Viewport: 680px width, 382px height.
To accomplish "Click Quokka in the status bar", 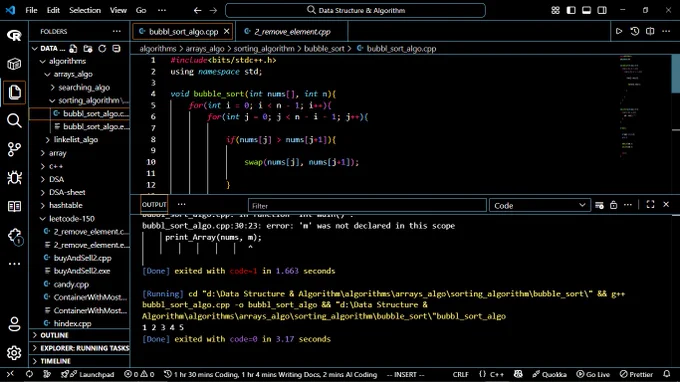I will point(549,374).
